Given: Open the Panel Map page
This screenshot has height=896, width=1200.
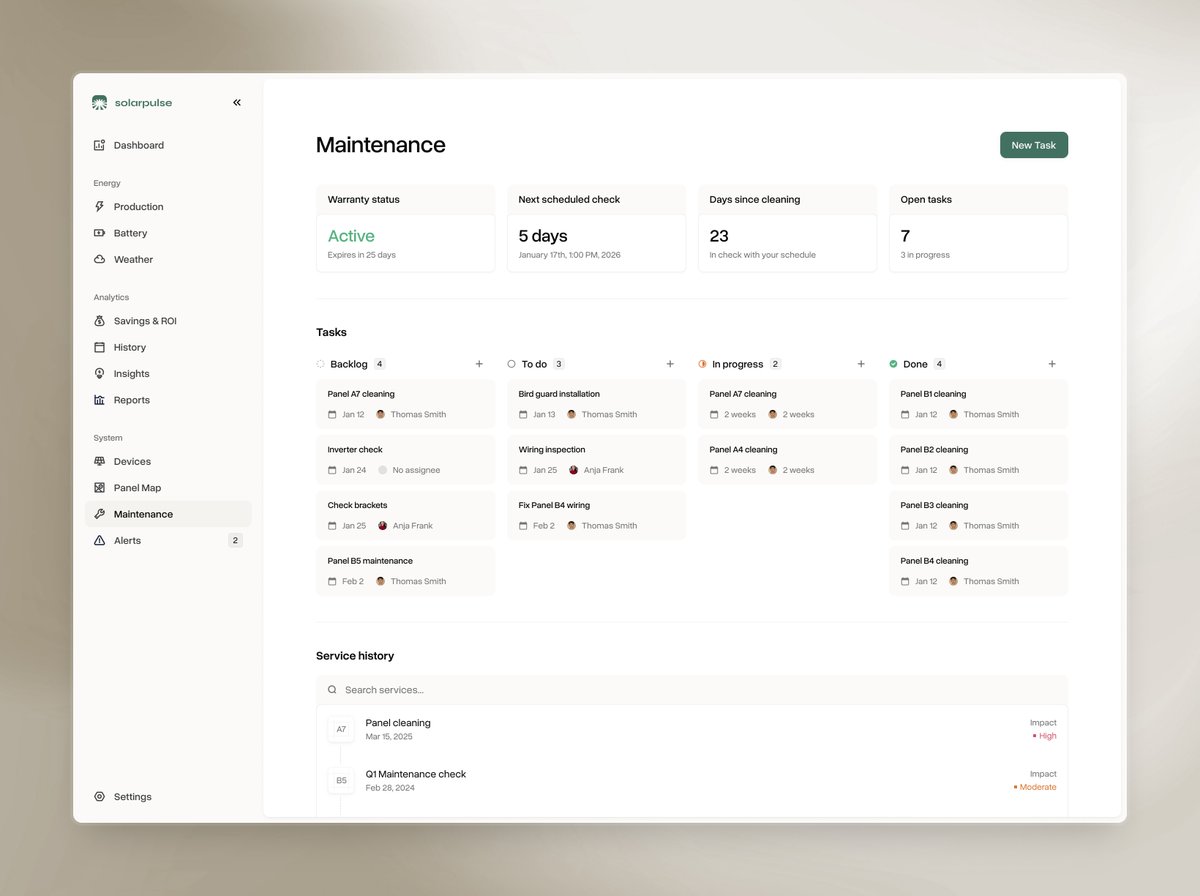Looking at the screenshot, I should [x=168, y=488].
